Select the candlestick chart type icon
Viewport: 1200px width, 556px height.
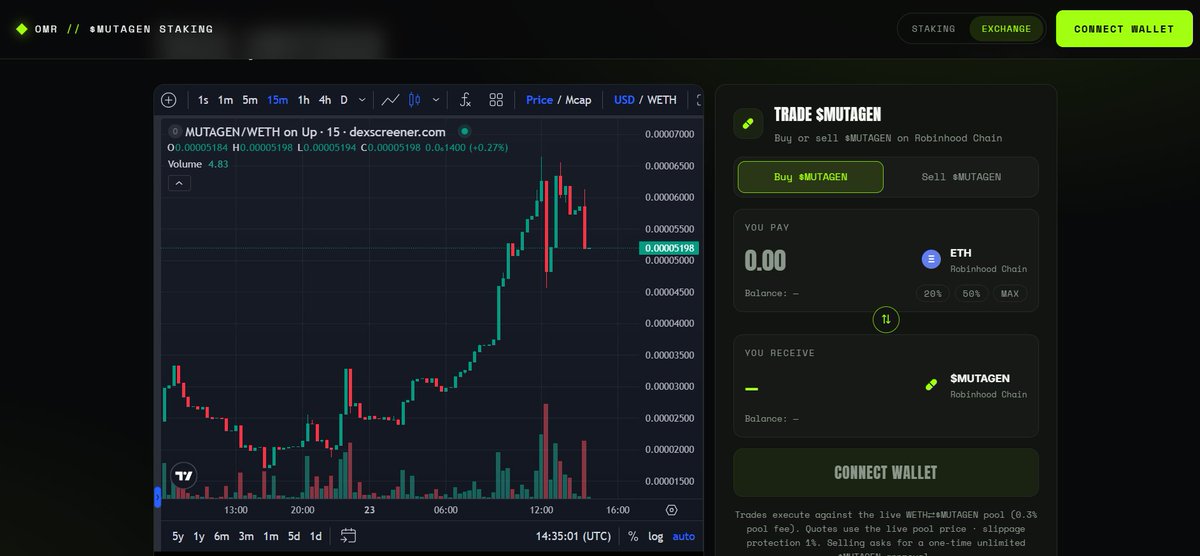pyautogui.click(x=415, y=100)
